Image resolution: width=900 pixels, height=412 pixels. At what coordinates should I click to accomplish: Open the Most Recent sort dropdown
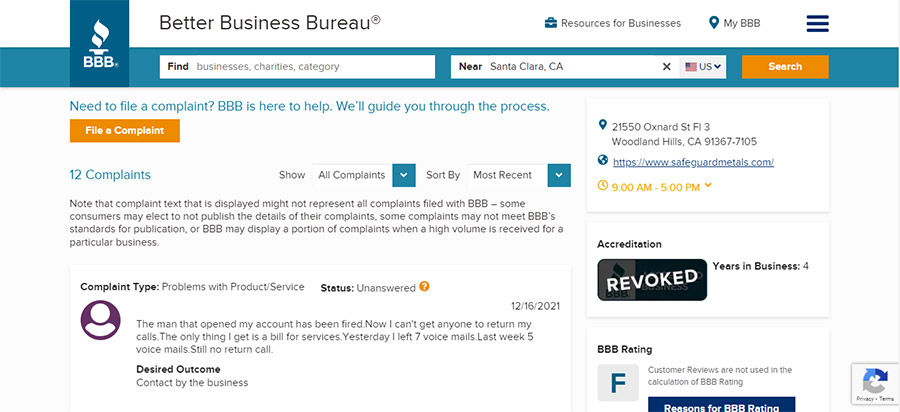pyautogui.click(x=519, y=175)
